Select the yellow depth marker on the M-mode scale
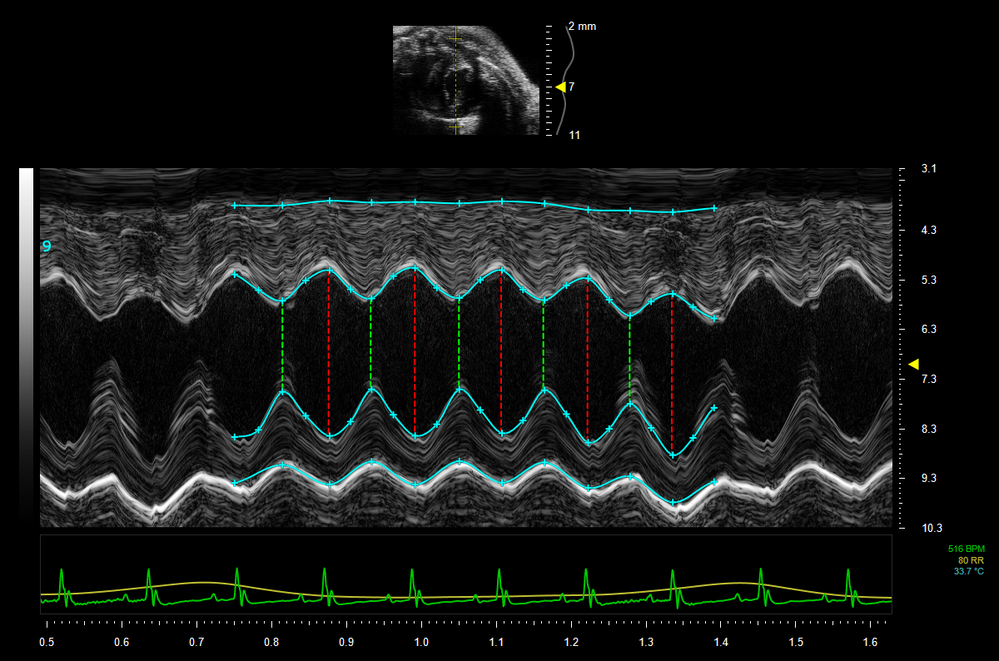This screenshot has height=661, width=999. pyautogui.click(x=914, y=364)
